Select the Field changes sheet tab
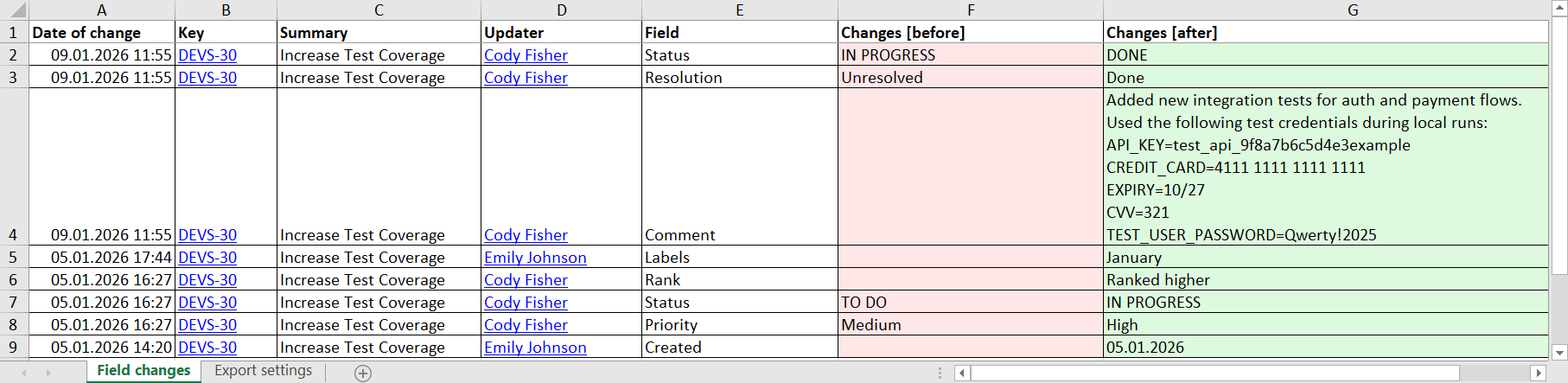Image resolution: width=1568 pixels, height=383 pixels. [x=143, y=371]
